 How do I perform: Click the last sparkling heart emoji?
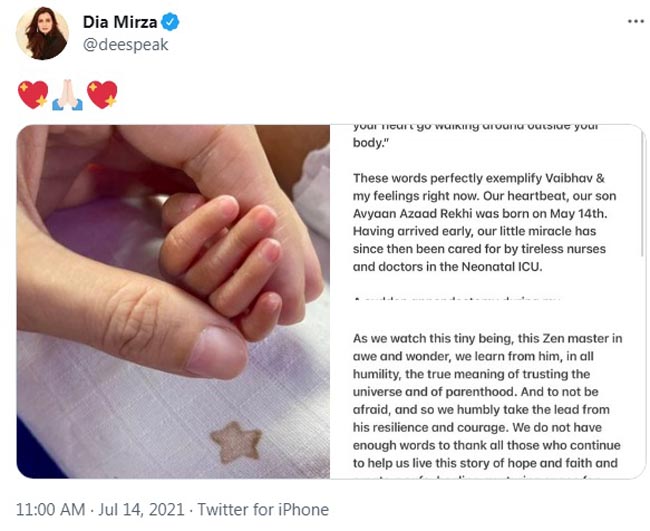coord(102,94)
